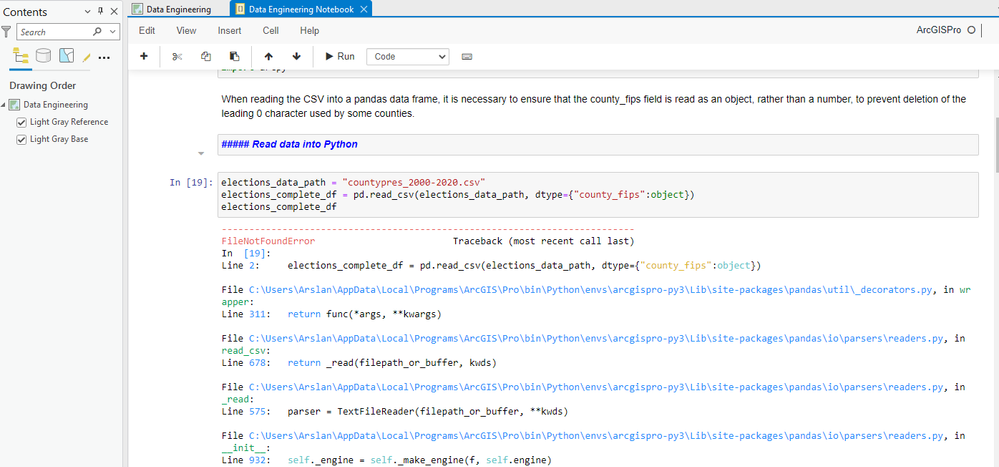The image size is (999, 467).
Task: Click the insert cell below plus icon
Action: click(x=144, y=57)
